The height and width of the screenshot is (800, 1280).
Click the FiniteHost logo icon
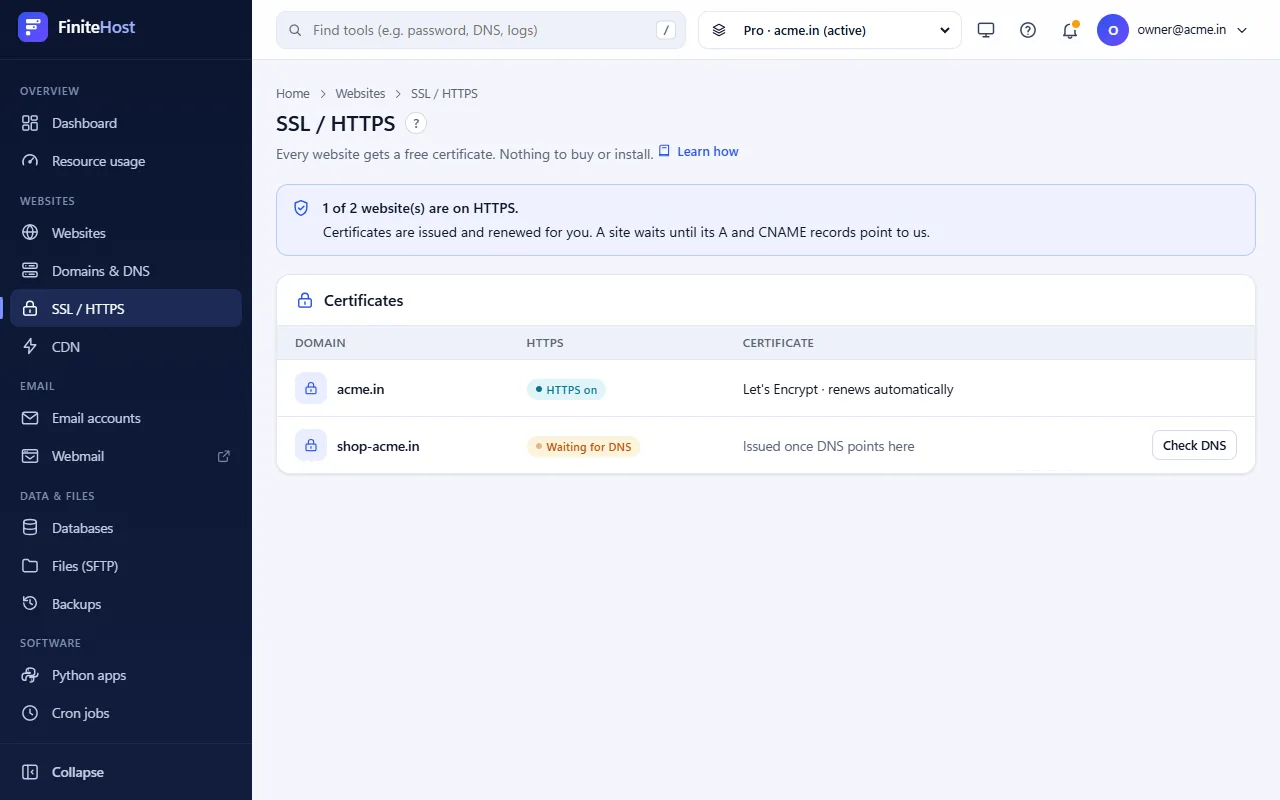coord(33,27)
